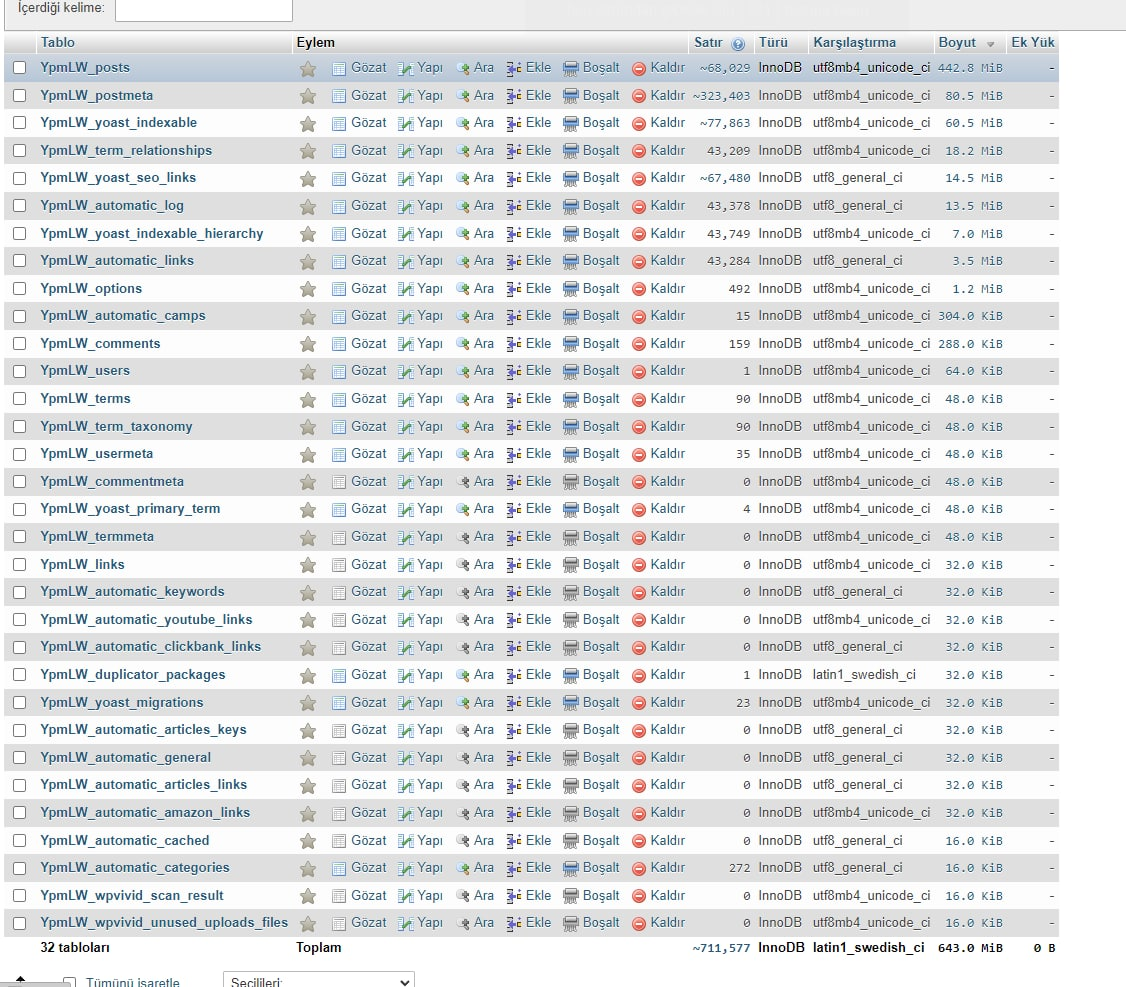Click the Boşalt empty icon for YpmLW_automatic_log
The image size is (1126, 987).
point(570,207)
